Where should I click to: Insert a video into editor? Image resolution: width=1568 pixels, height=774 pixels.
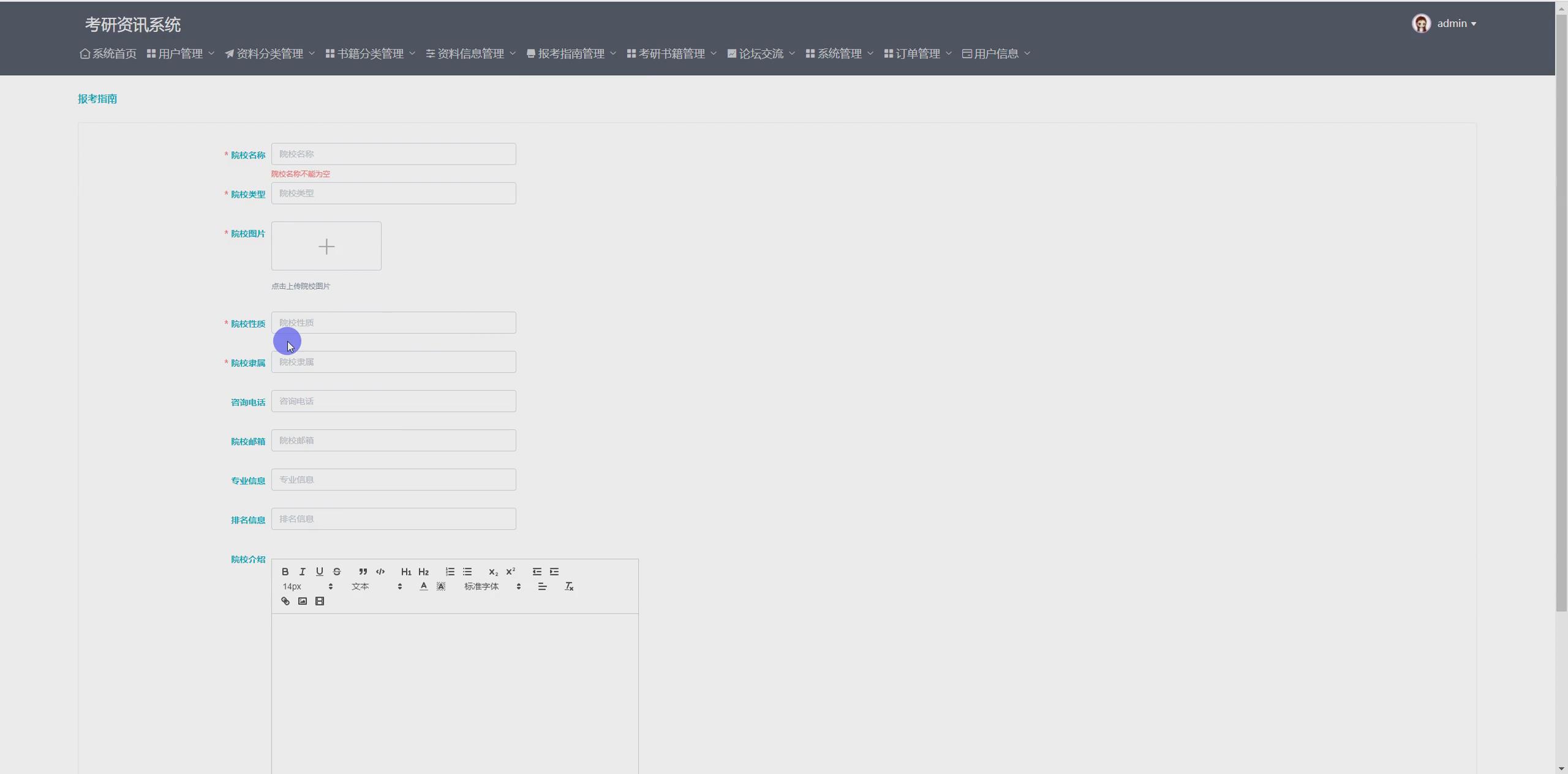(319, 601)
